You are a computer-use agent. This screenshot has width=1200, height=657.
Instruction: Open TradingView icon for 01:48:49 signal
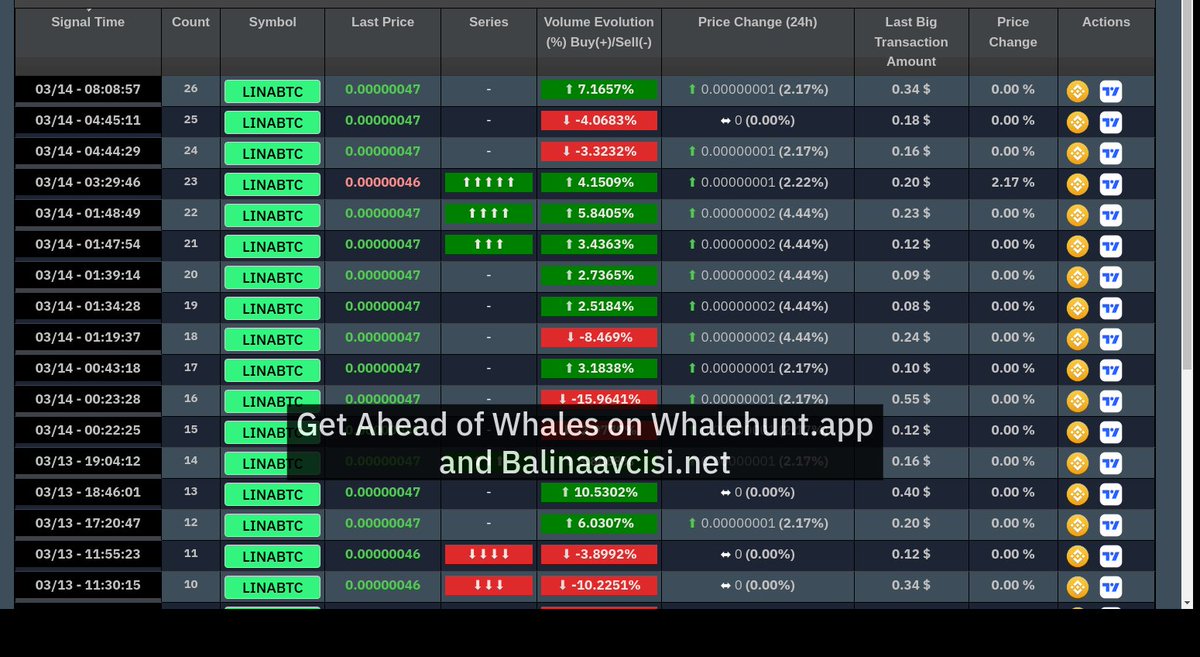[1110, 215]
